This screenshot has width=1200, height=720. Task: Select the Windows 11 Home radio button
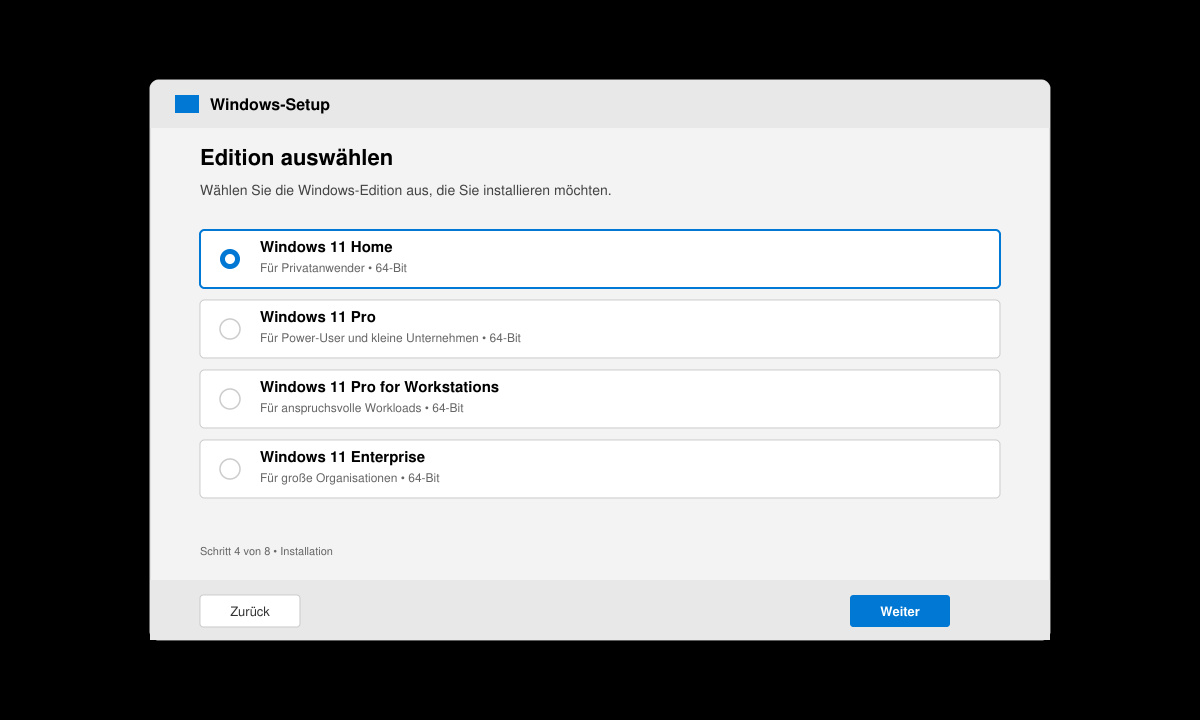click(x=230, y=259)
